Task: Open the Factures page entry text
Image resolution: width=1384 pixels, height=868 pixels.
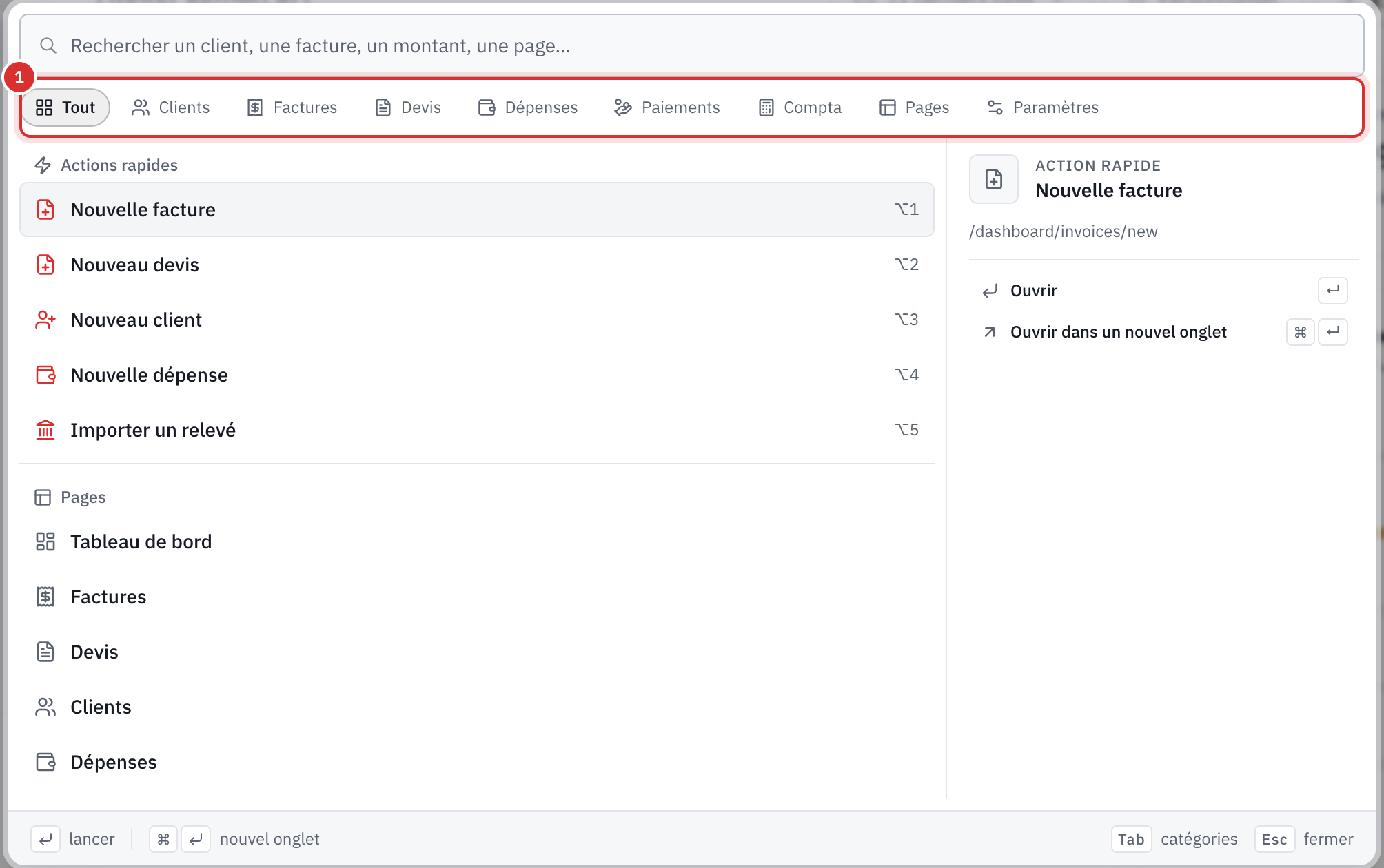Action: [x=108, y=597]
